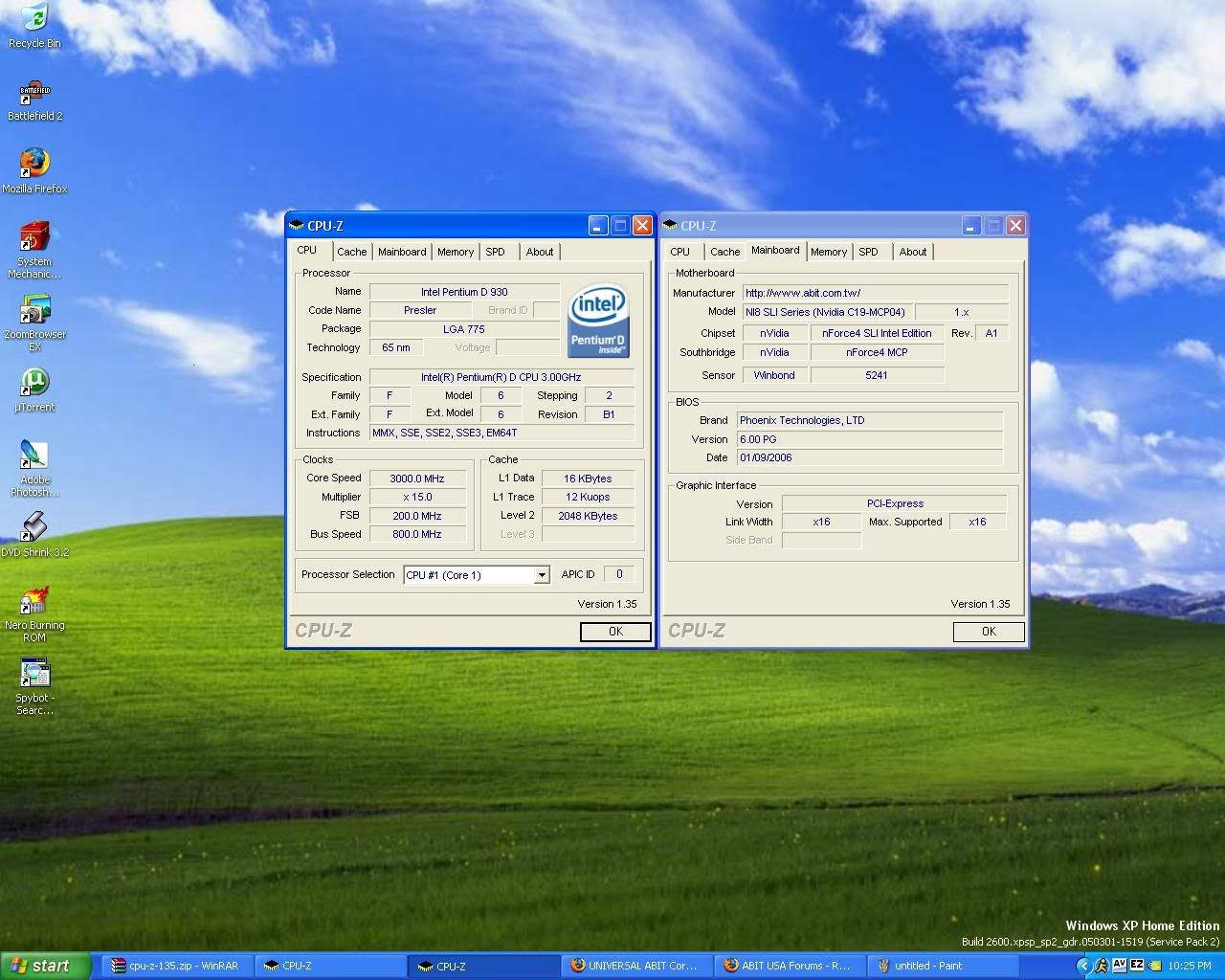
Task: Switch to UNIVERSAL ABIT Firefox taskbar button
Action: (x=635, y=966)
